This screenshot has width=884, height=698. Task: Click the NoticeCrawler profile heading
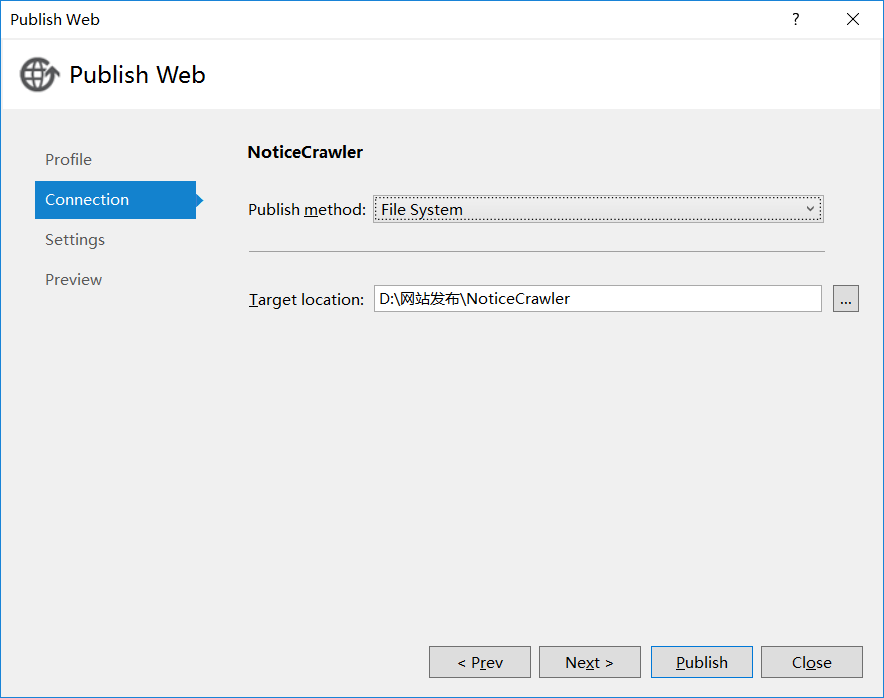pyautogui.click(x=305, y=153)
